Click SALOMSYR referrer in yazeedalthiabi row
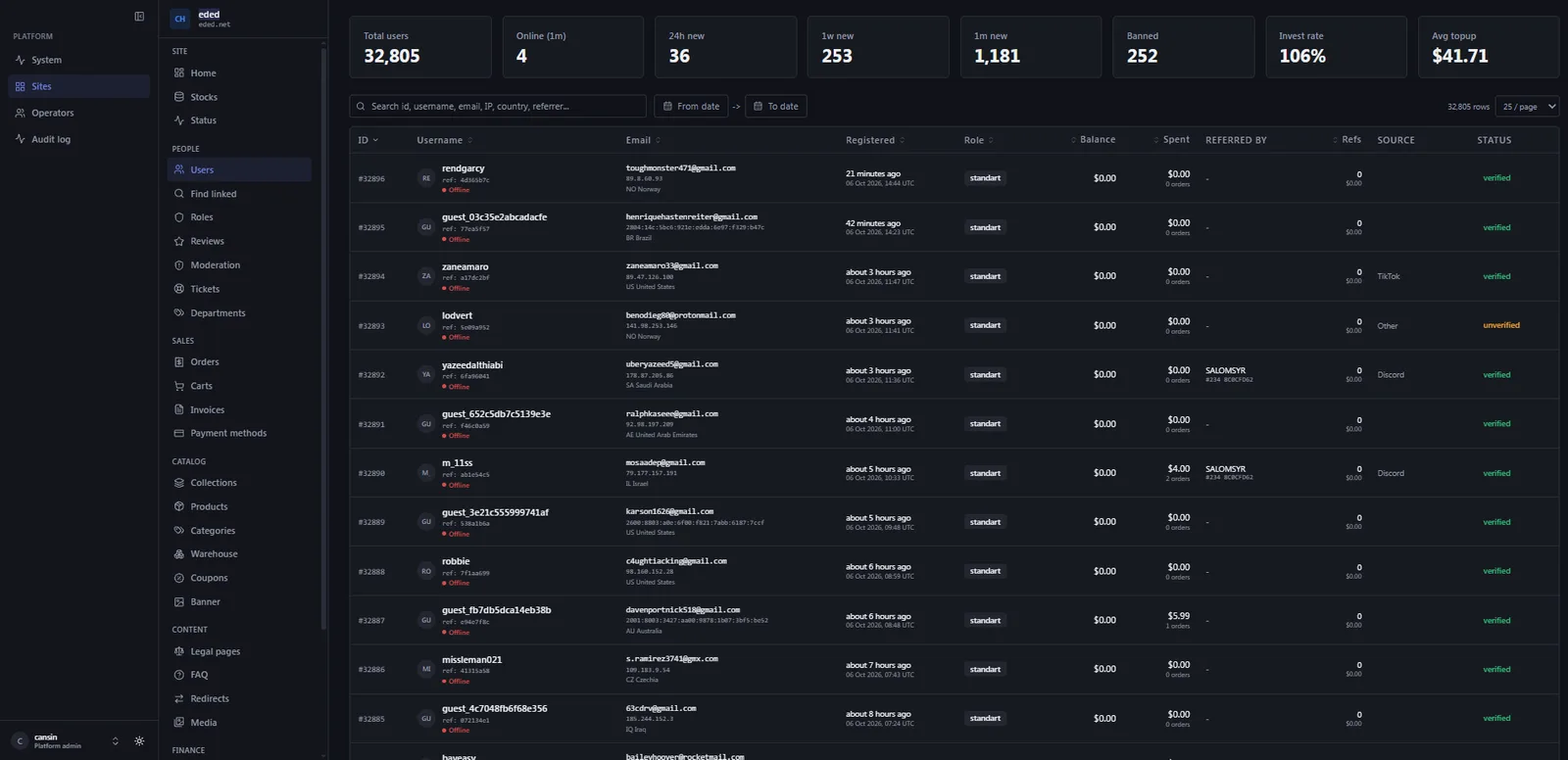This screenshot has width=1568, height=760. 1225,370
